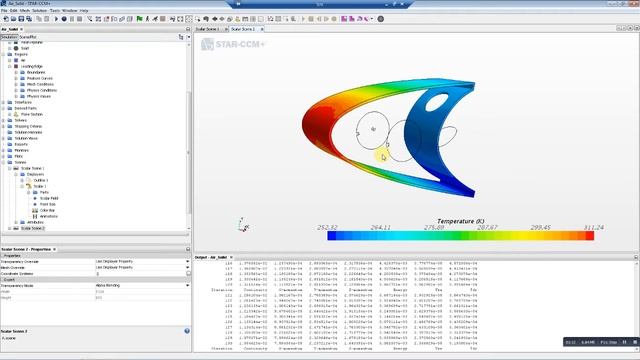Click the tree options icon beside Simulation tab

click(181, 37)
